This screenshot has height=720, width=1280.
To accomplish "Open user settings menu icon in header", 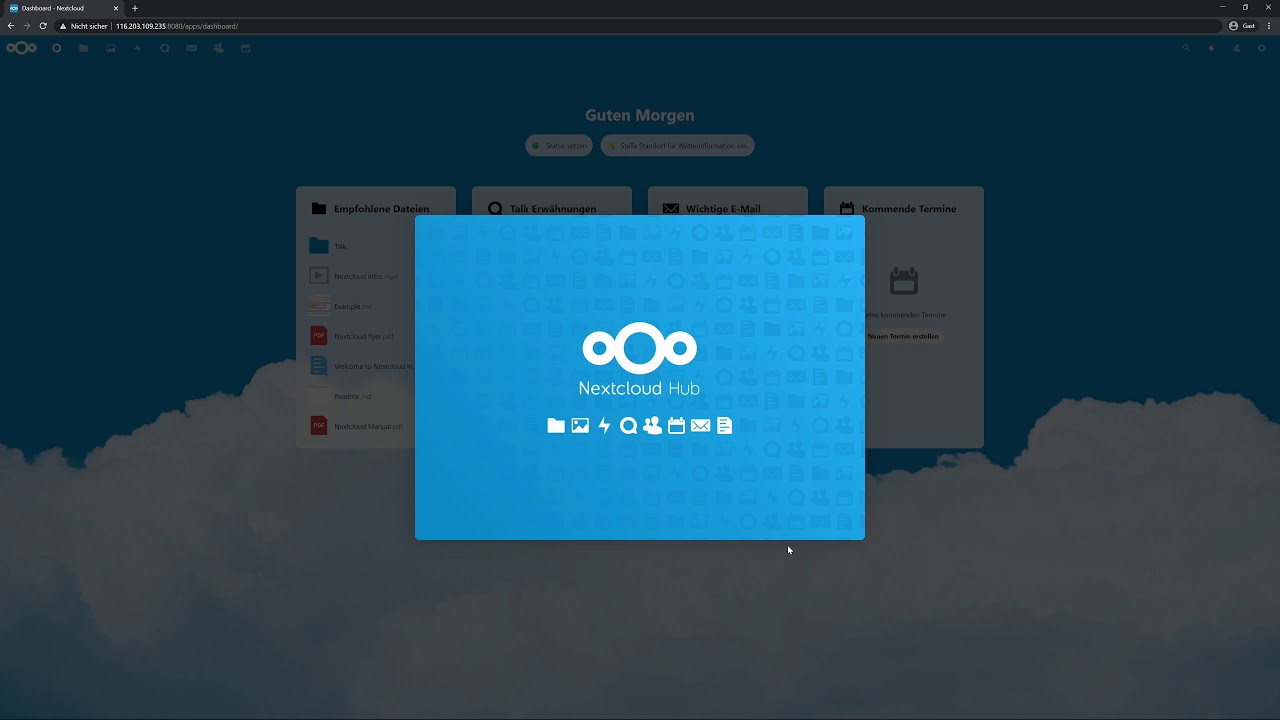I will (x=1261, y=48).
